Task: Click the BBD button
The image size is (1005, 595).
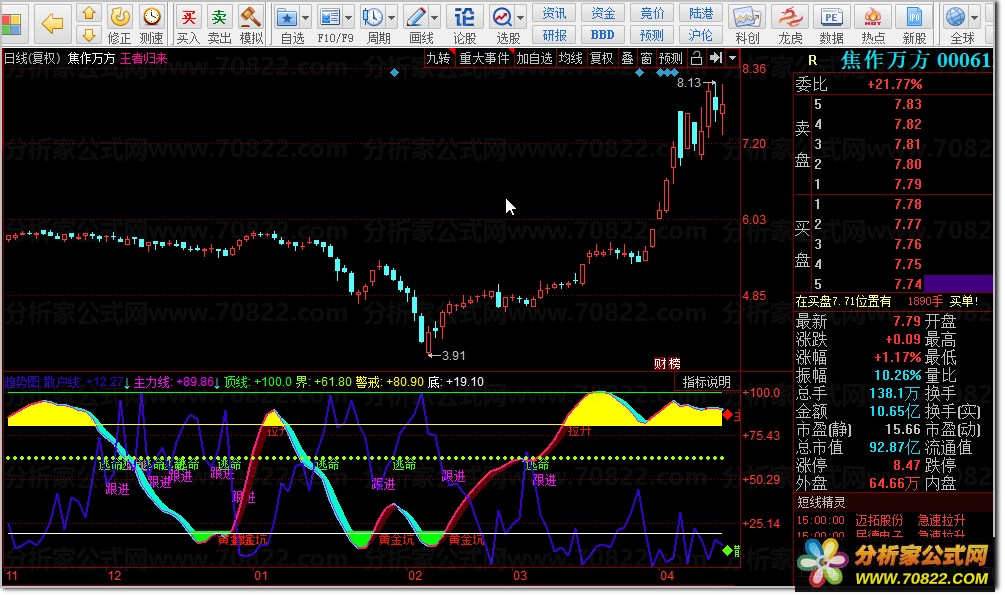Action: coord(602,35)
